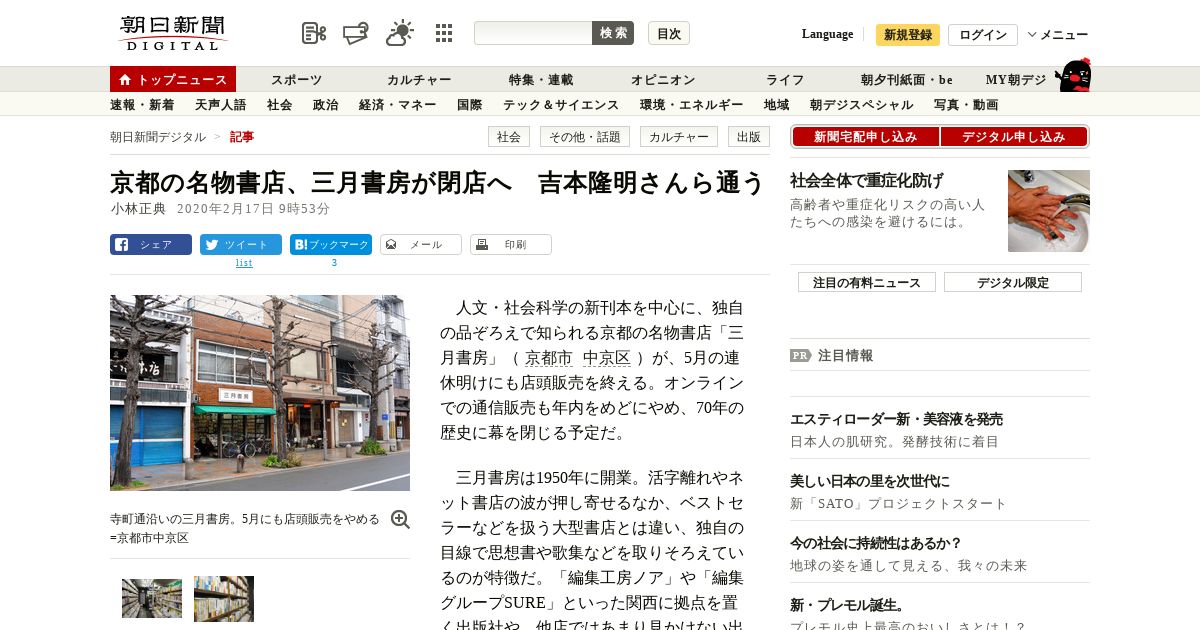Open the 美しい日本の里を次世代に link
Viewport: 1200px width, 630px height.
coord(870,481)
